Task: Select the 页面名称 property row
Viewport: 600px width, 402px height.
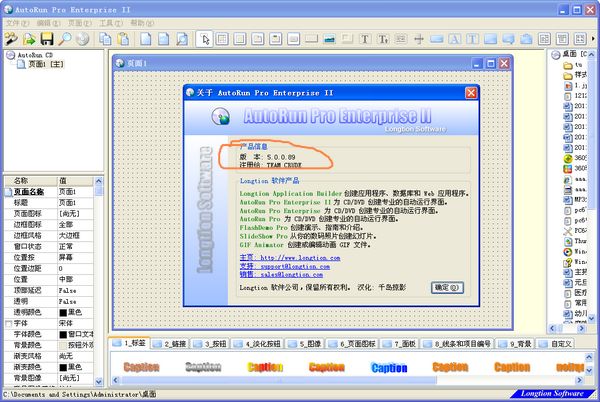Action: pos(49,192)
